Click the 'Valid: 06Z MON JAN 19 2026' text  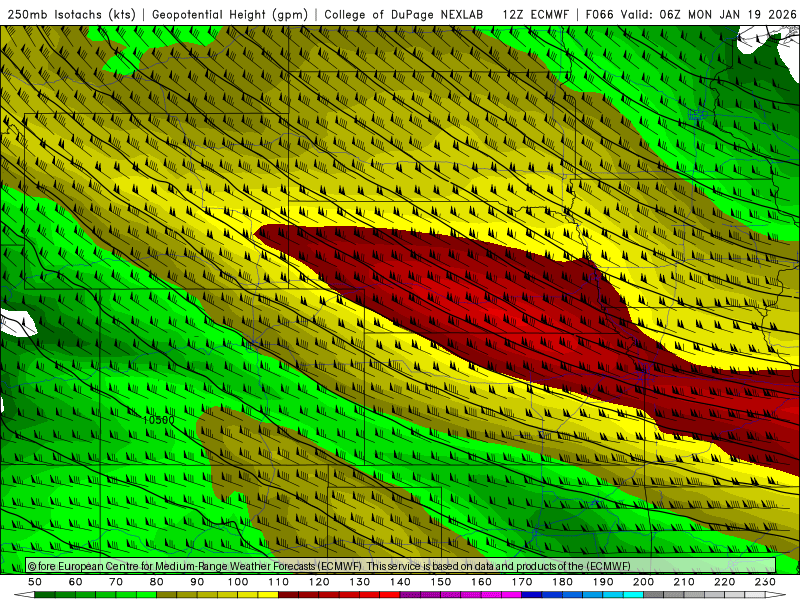click(x=708, y=14)
